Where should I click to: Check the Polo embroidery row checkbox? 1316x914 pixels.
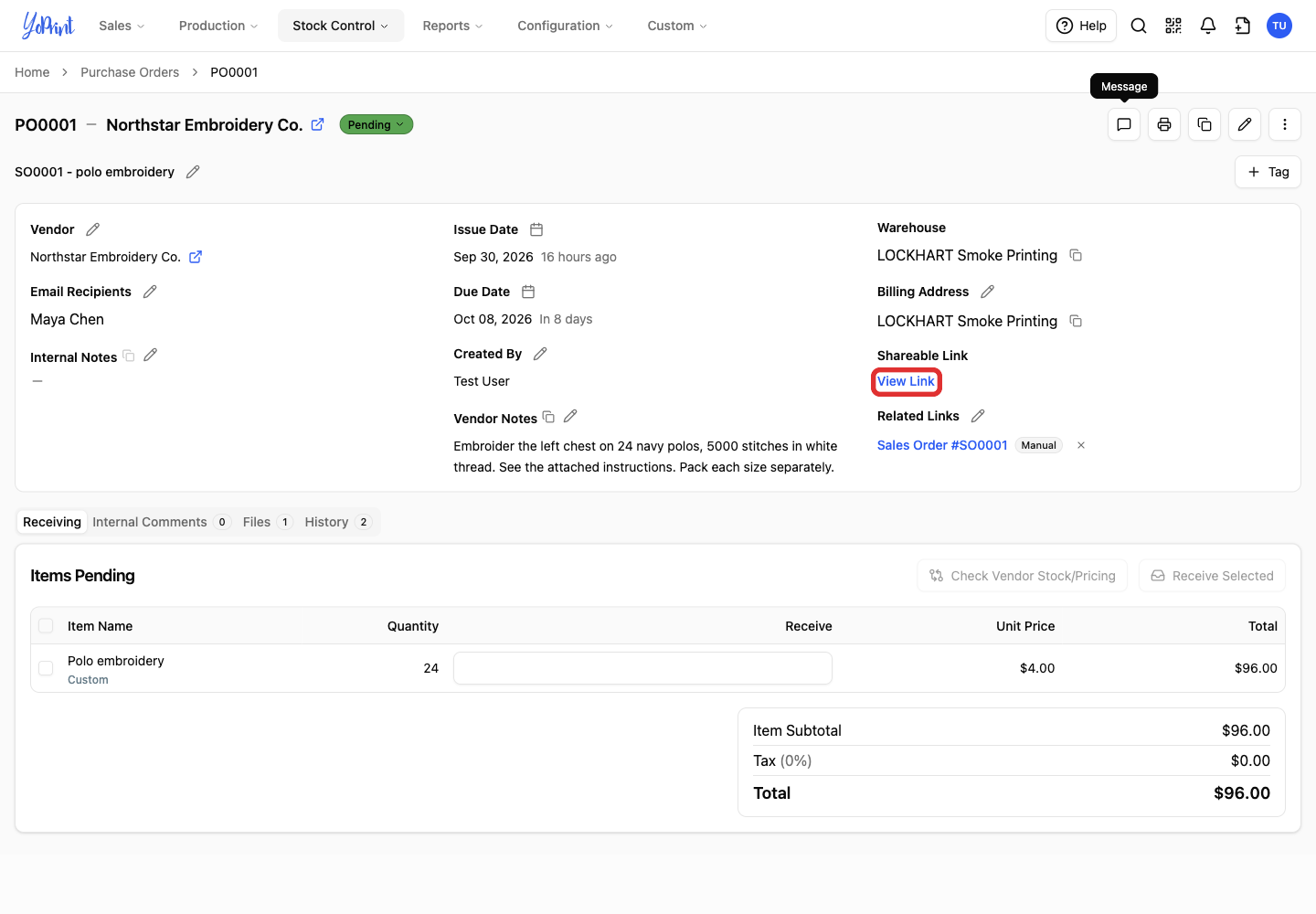click(46, 668)
